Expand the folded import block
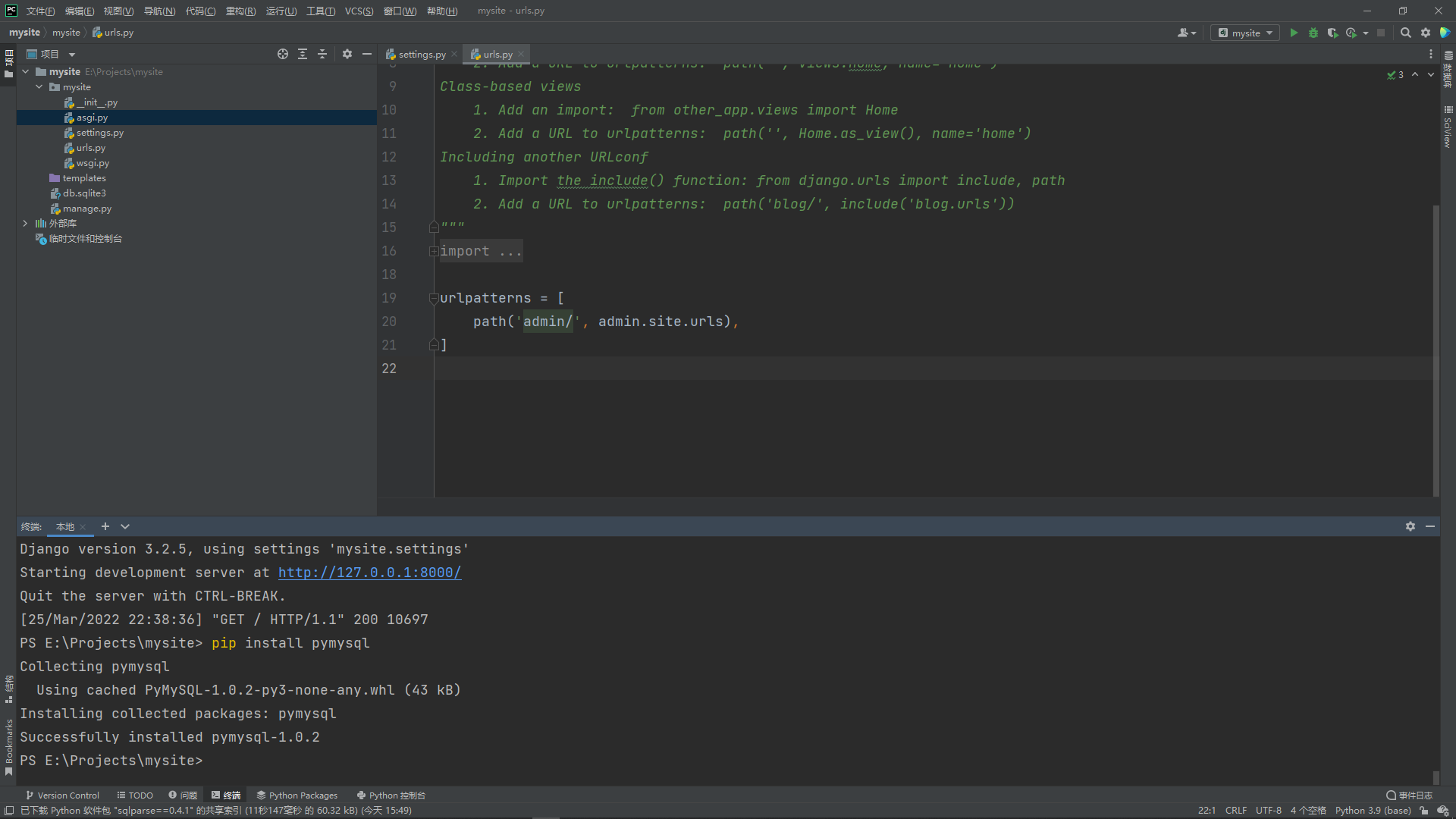Image resolution: width=1456 pixels, height=819 pixels. click(x=434, y=251)
